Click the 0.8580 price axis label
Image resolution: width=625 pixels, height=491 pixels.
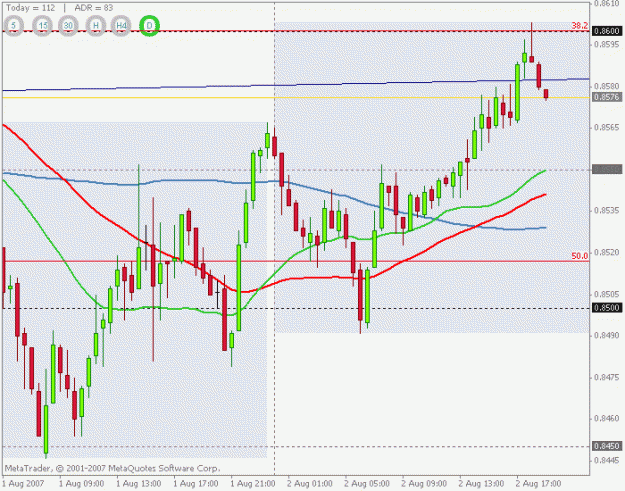point(607,86)
